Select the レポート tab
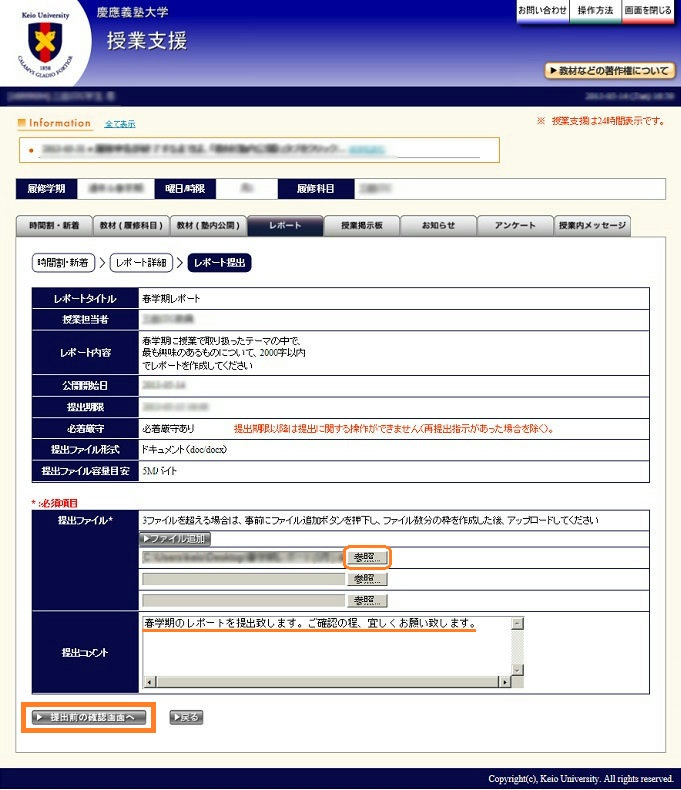The image size is (681, 790). 285,226
